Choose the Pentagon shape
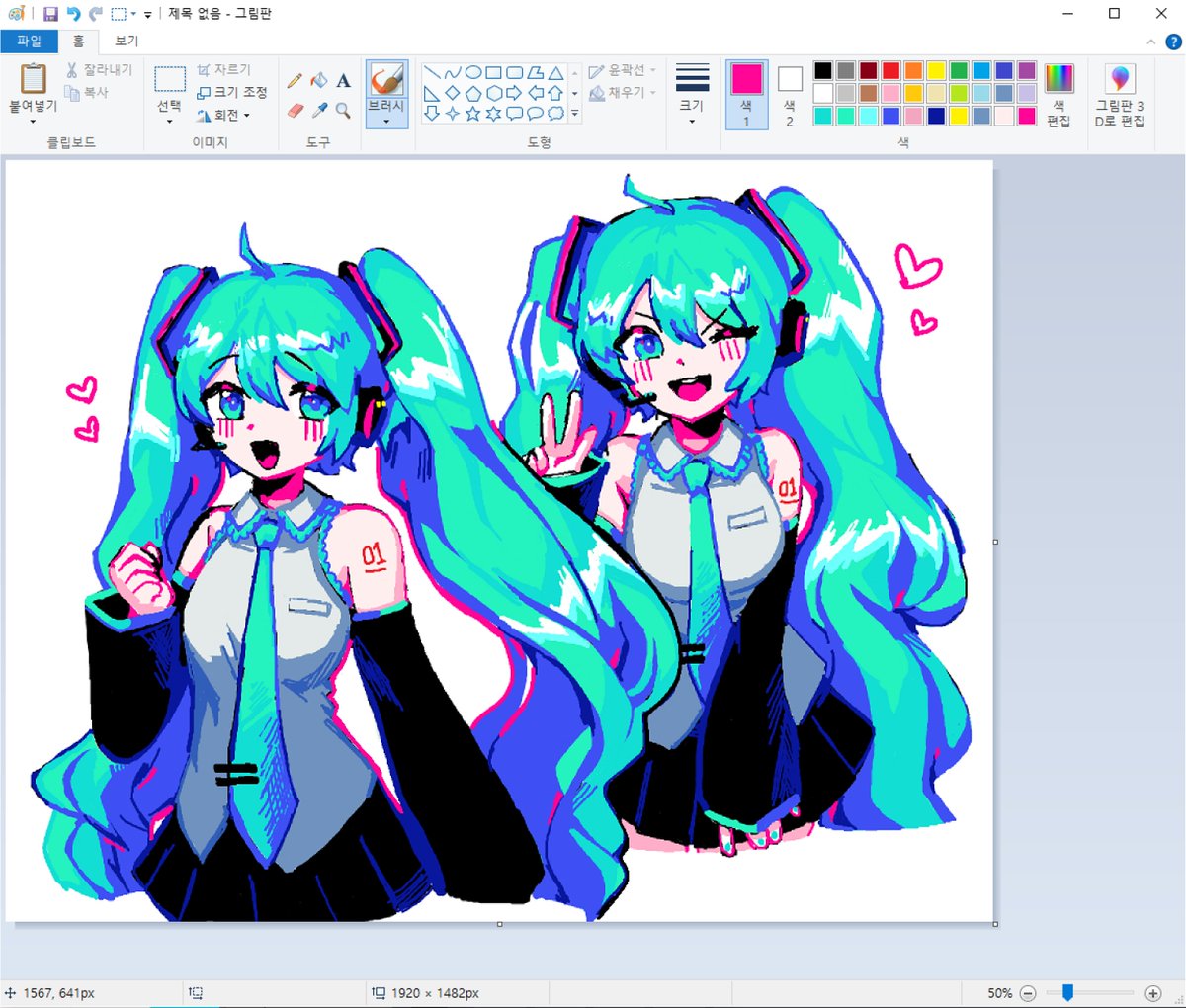The width and height of the screenshot is (1186, 1008). (472, 93)
